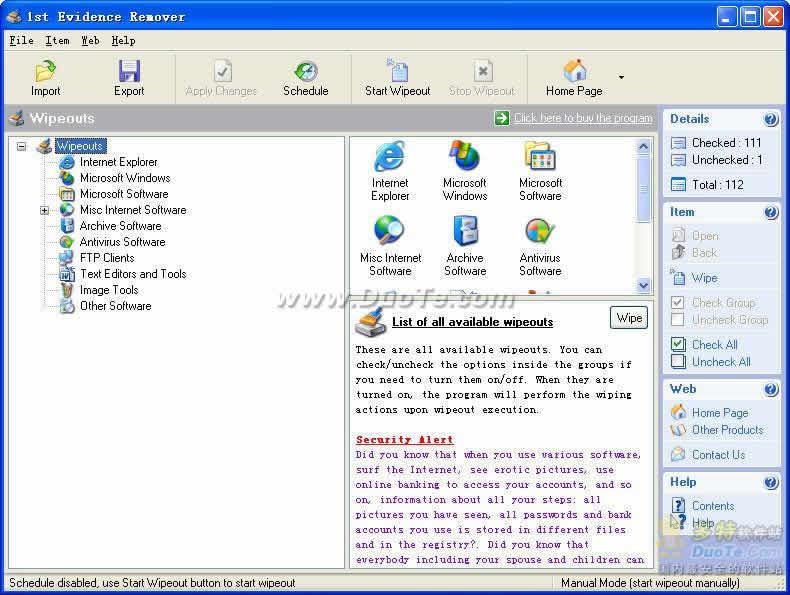The width and height of the screenshot is (790, 595).
Task: Open the Microsoft Windows large icon
Action: [x=465, y=156]
